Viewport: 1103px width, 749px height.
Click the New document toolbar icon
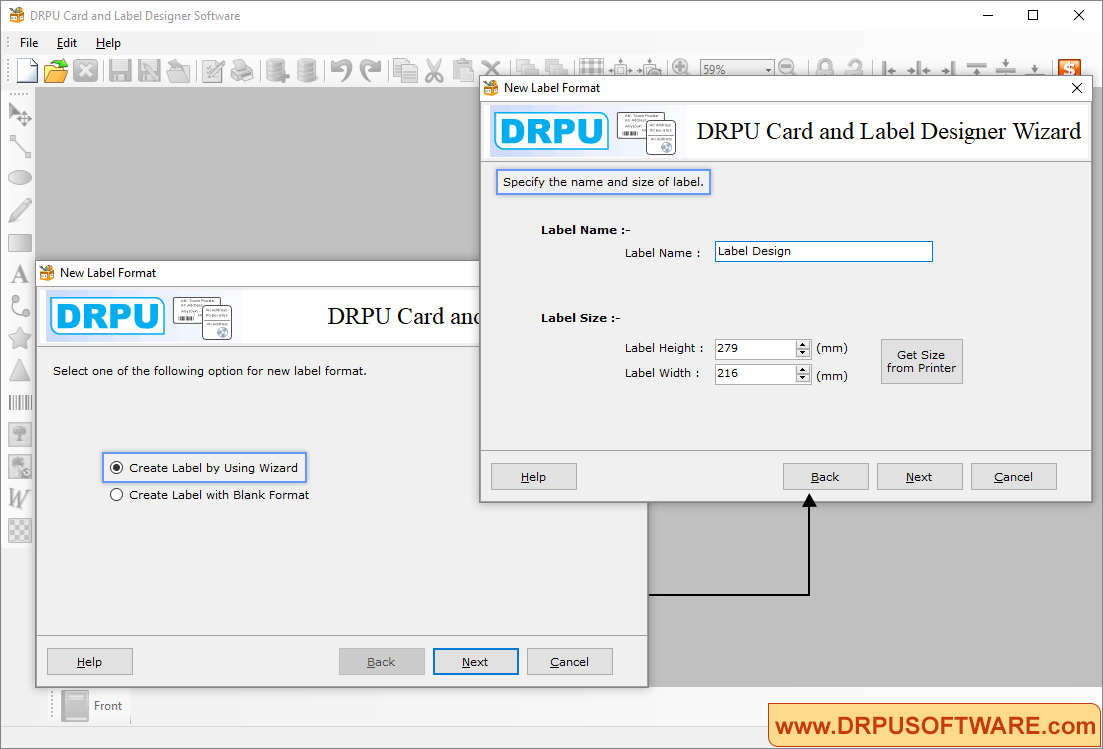point(27,70)
